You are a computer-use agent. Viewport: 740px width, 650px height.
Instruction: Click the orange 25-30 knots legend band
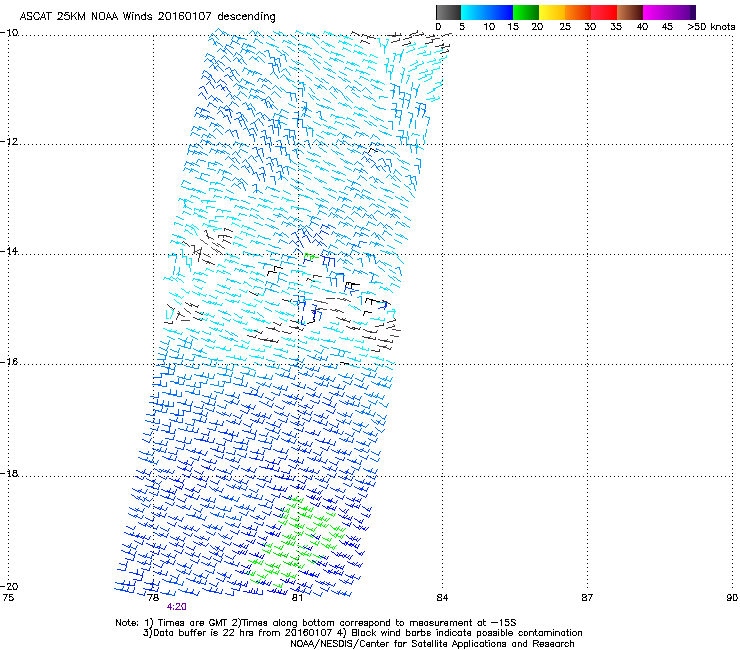pos(578,12)
